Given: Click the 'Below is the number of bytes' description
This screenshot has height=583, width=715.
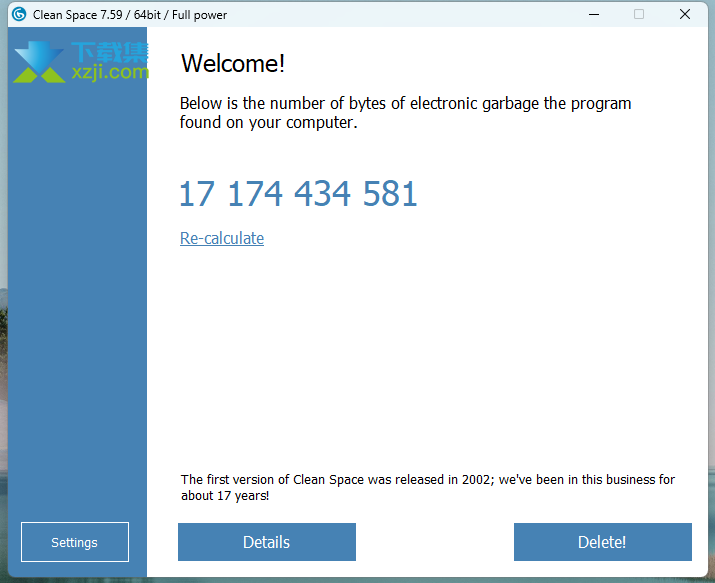Looking at the screenshot, I should pos(405,113).
